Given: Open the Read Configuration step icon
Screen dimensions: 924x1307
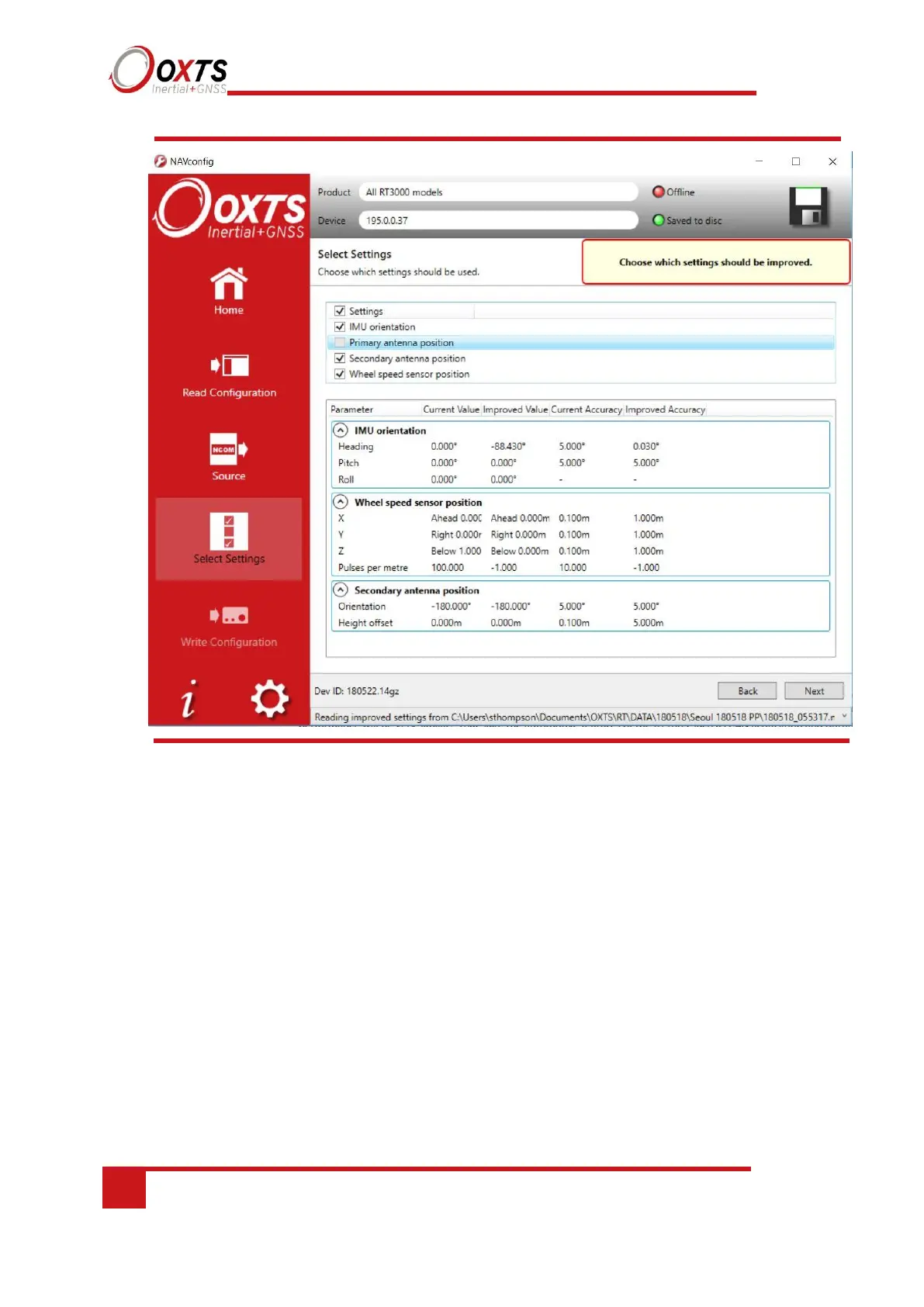Looking at the screenshot, I should (230, 365).
